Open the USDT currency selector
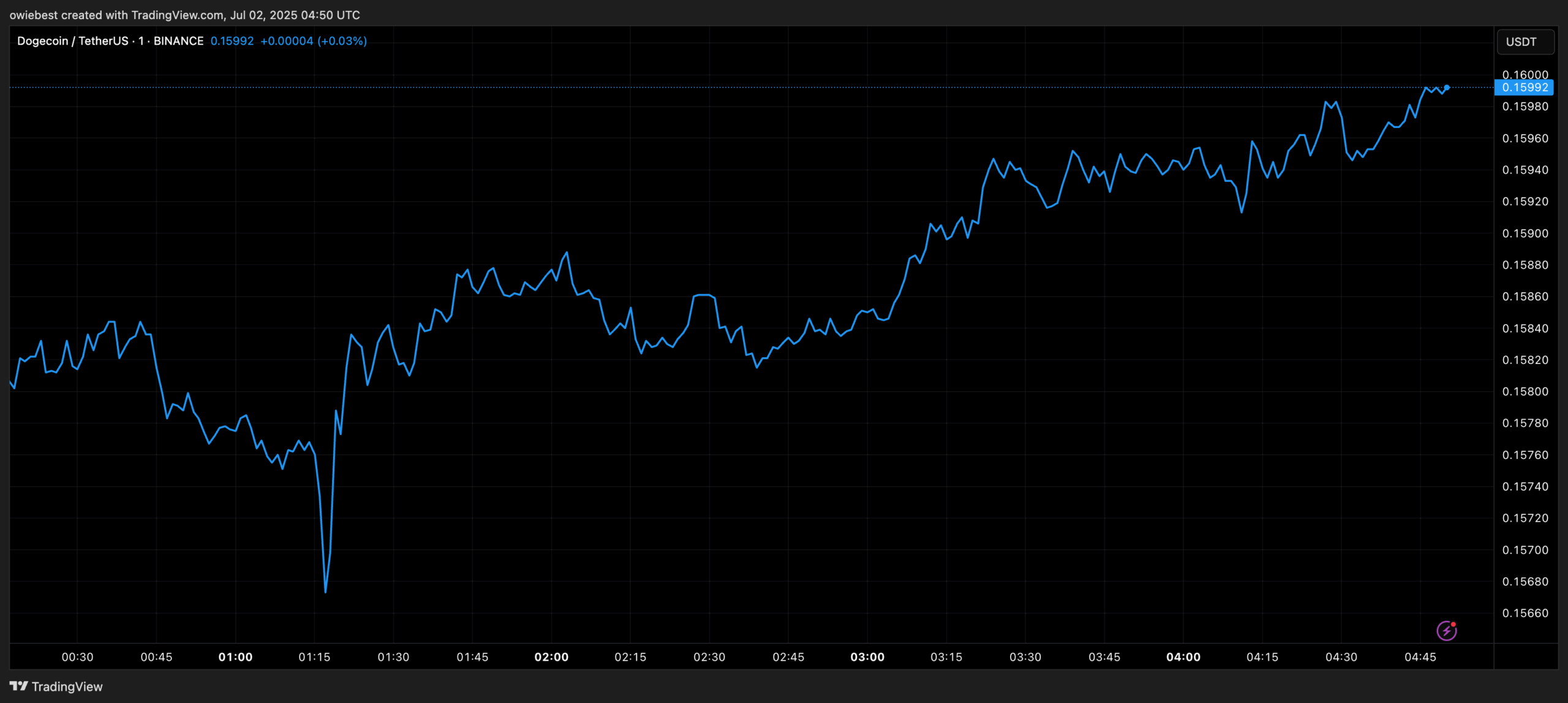 [1525, 42]
